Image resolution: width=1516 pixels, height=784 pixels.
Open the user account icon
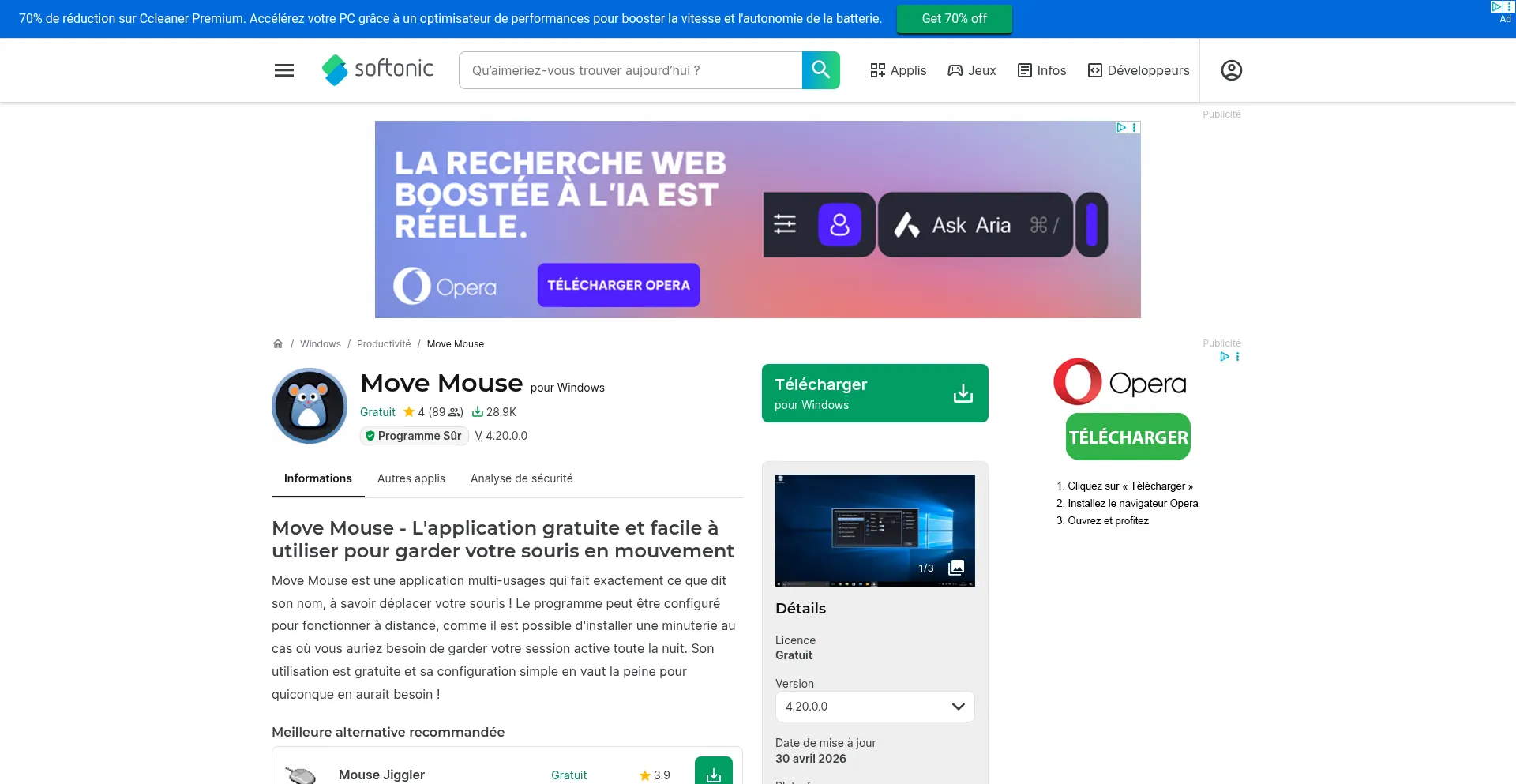point(1232,70)
